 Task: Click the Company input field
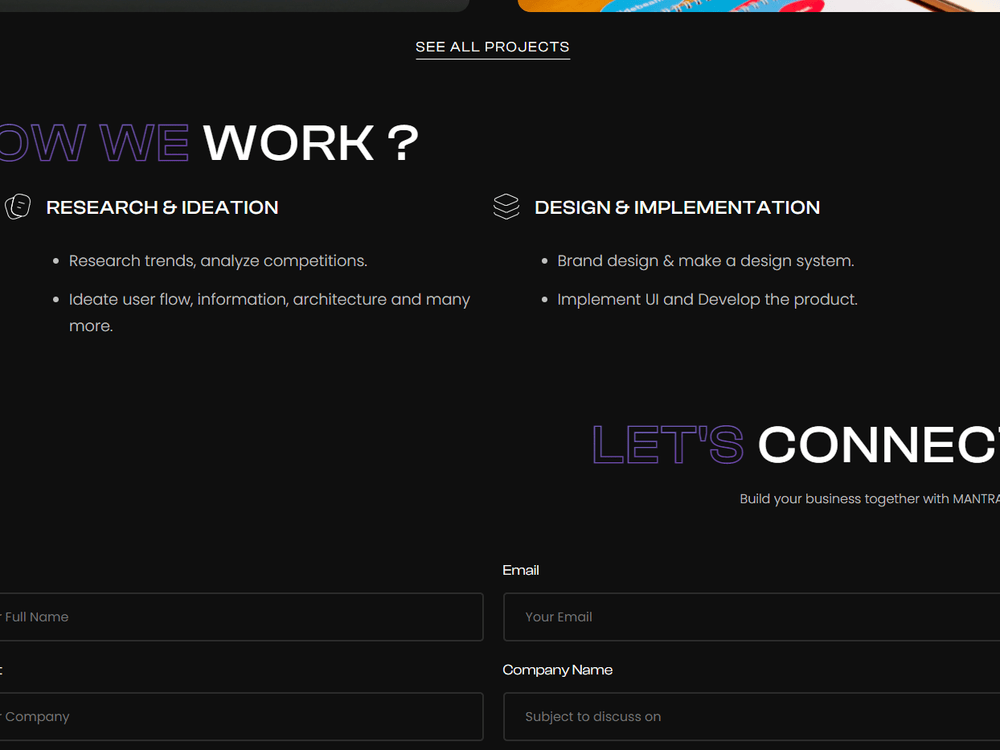click(x=241, y=716)
